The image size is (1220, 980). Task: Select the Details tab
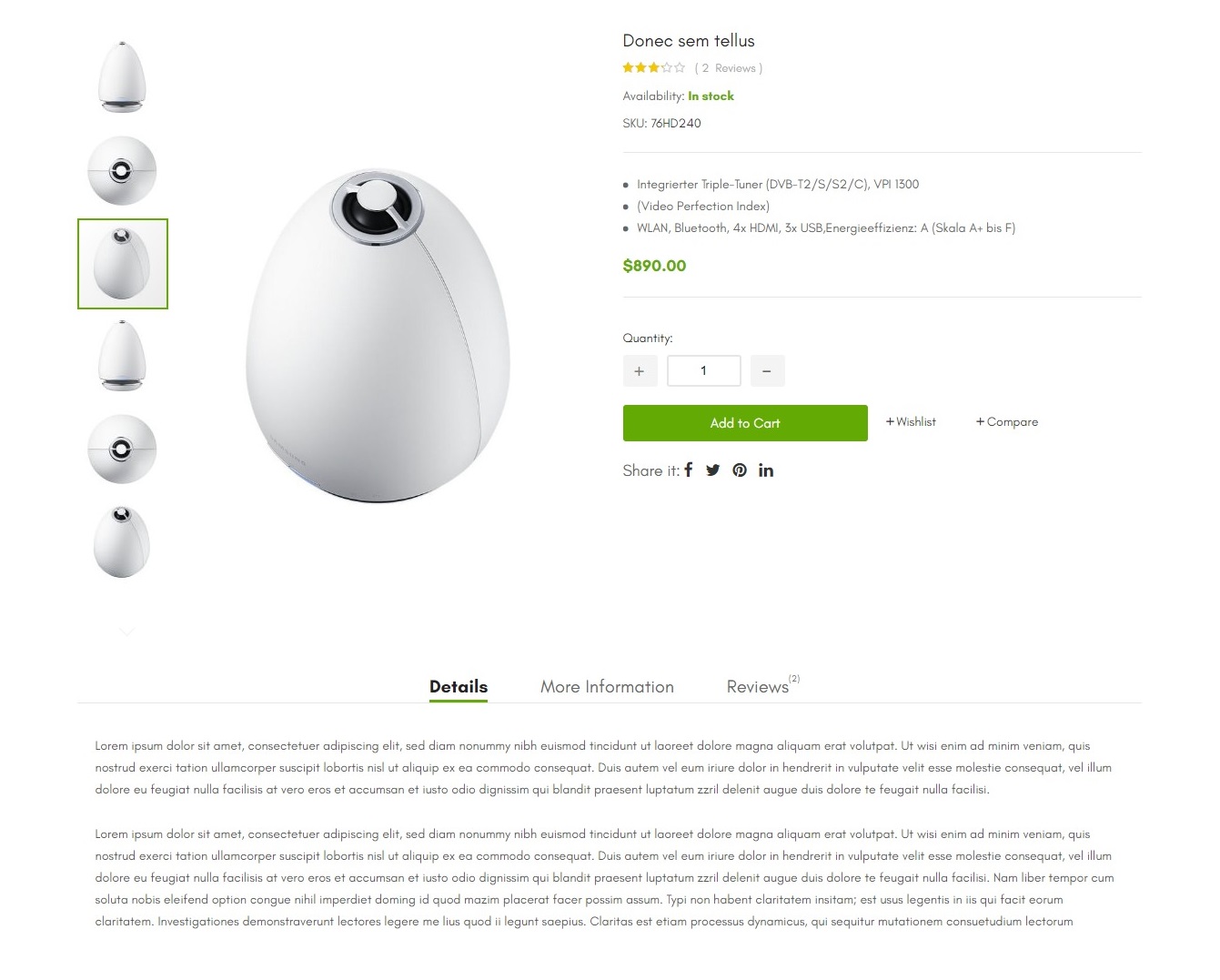459,687
